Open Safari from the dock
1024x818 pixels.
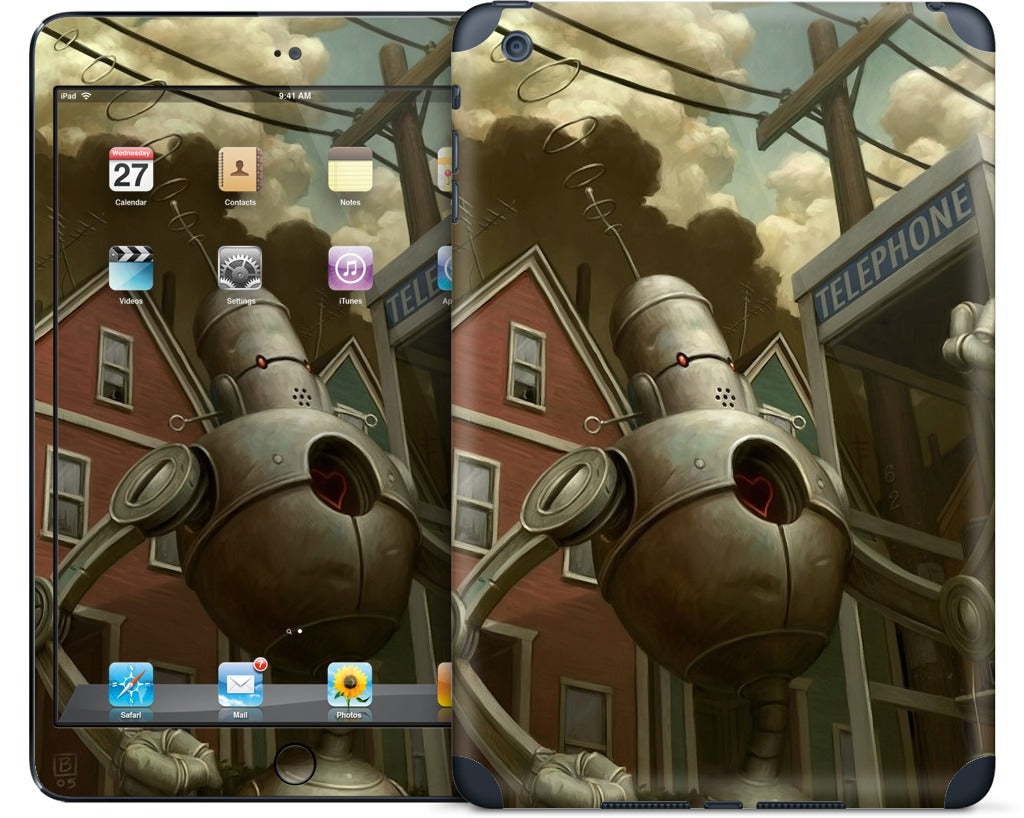coord(131,685)
